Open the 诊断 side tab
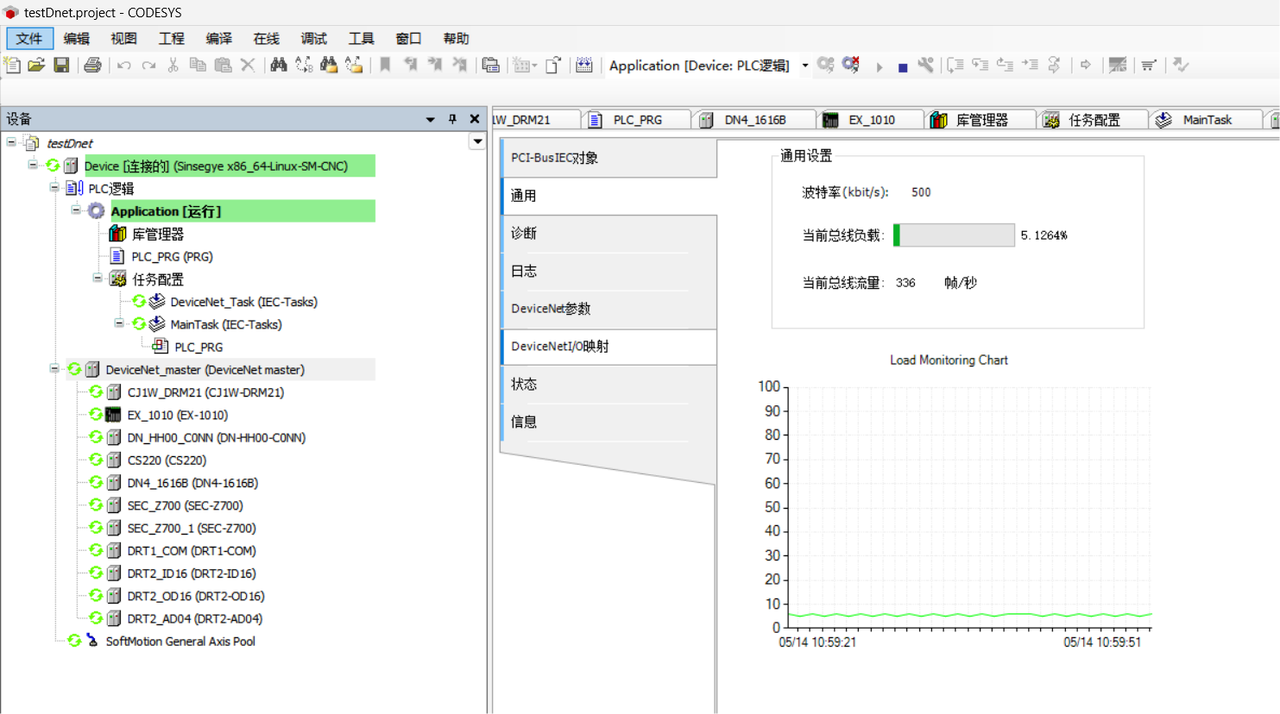This screenshot has height=714, width=1280. 524,233
